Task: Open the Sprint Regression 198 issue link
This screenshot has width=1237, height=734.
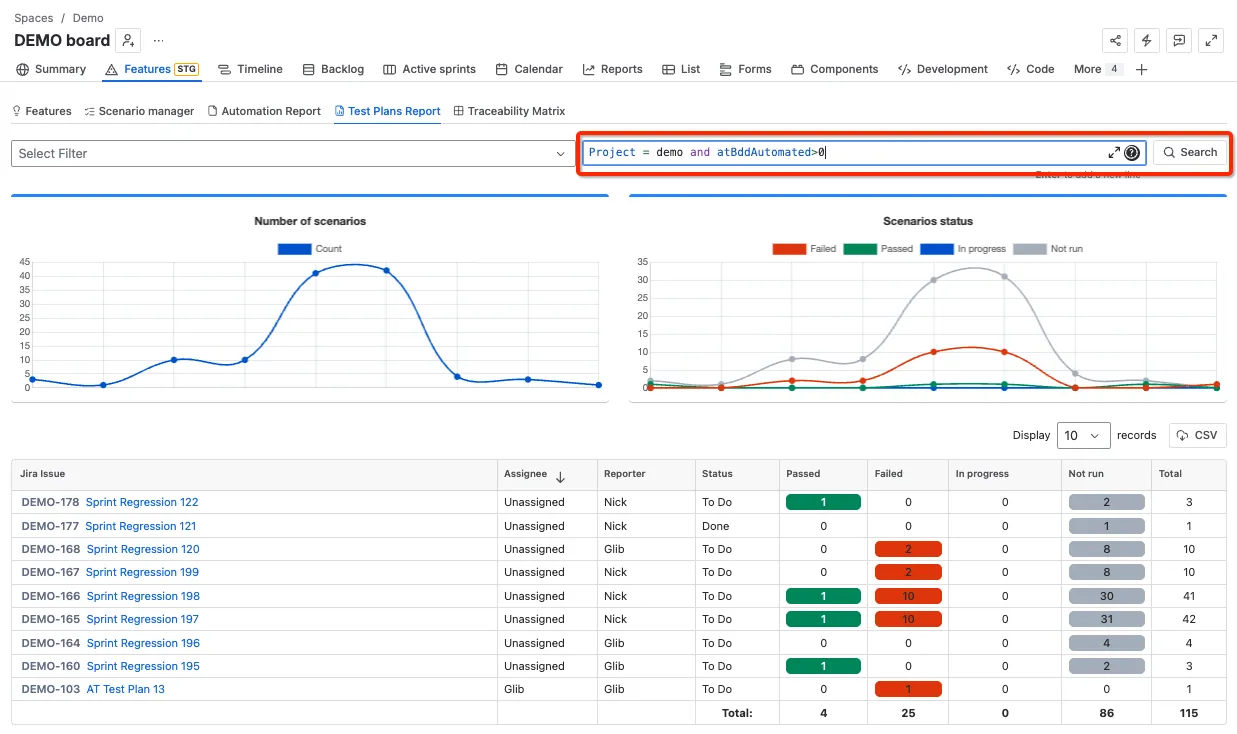Action: (143, 596)
